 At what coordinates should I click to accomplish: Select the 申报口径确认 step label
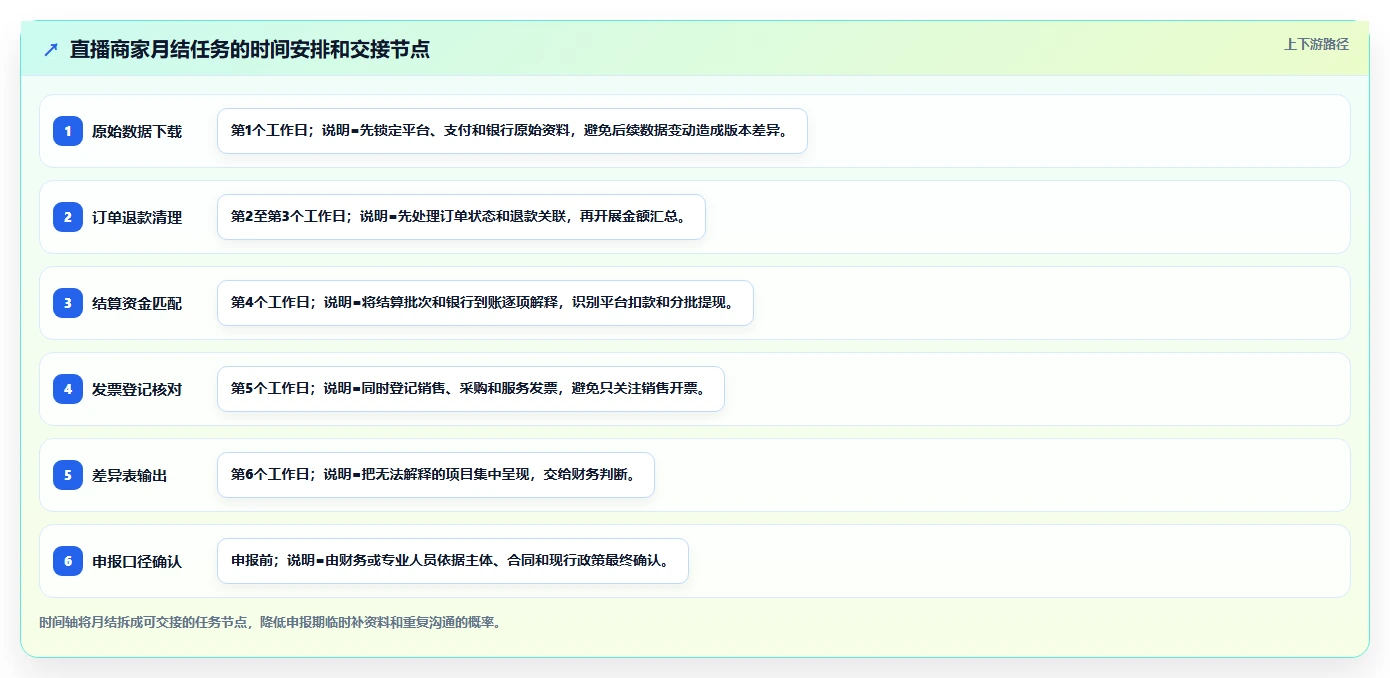[x=137, y=561]
